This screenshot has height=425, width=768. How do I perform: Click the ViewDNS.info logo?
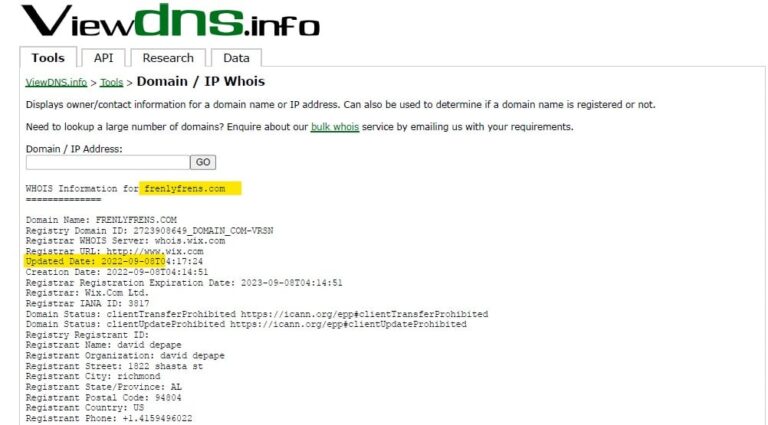pos(170,21)
